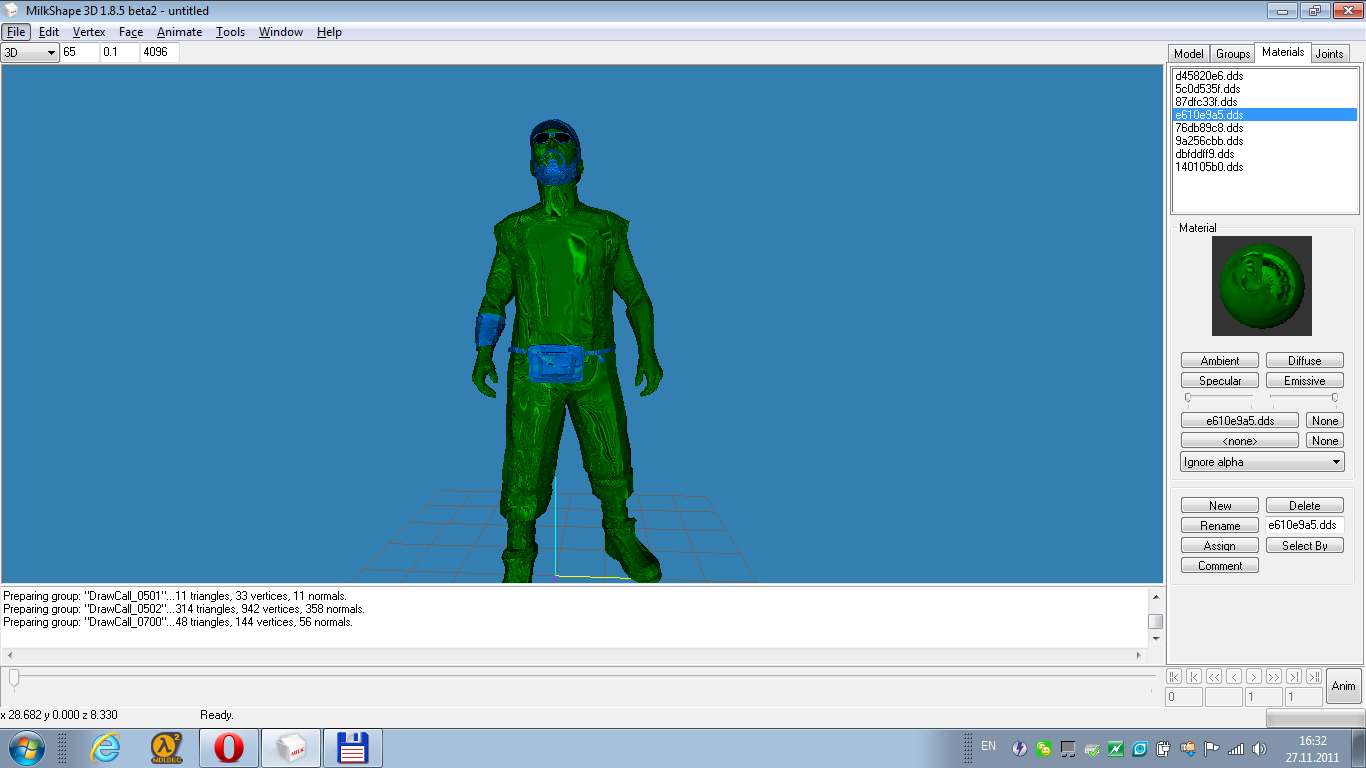Expand the Ignore alpha dropdown

click(x=1262, y=462)
